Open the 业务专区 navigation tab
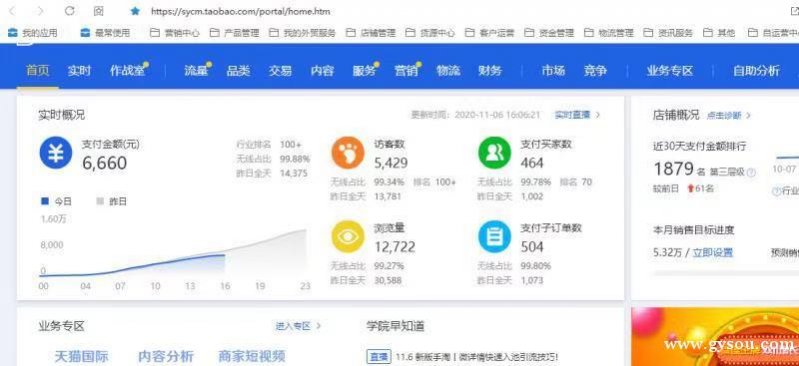799x366 pixels. point(670,71)
